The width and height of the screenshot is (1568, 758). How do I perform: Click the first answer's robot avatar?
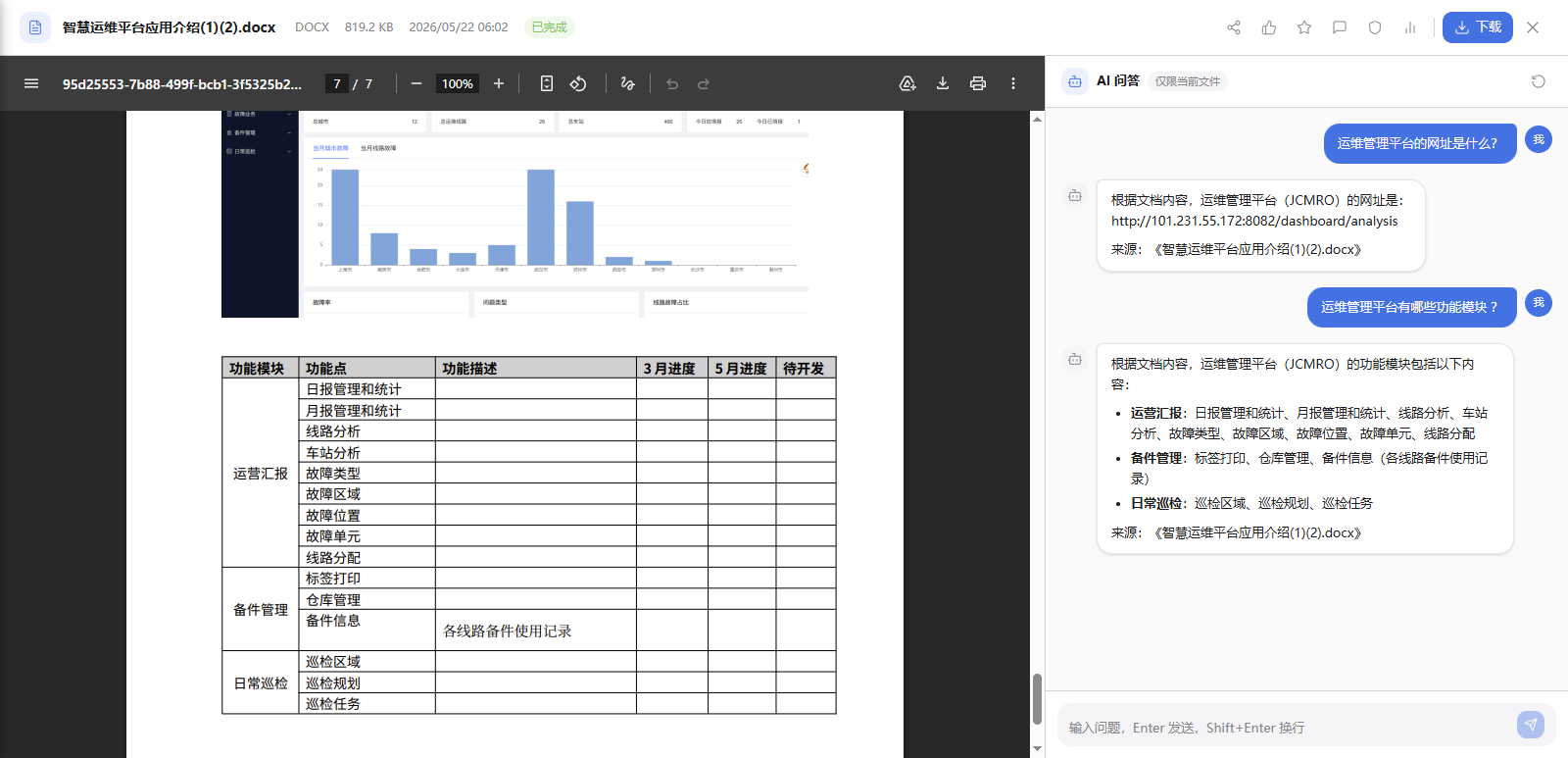(x=1075, y=196)
